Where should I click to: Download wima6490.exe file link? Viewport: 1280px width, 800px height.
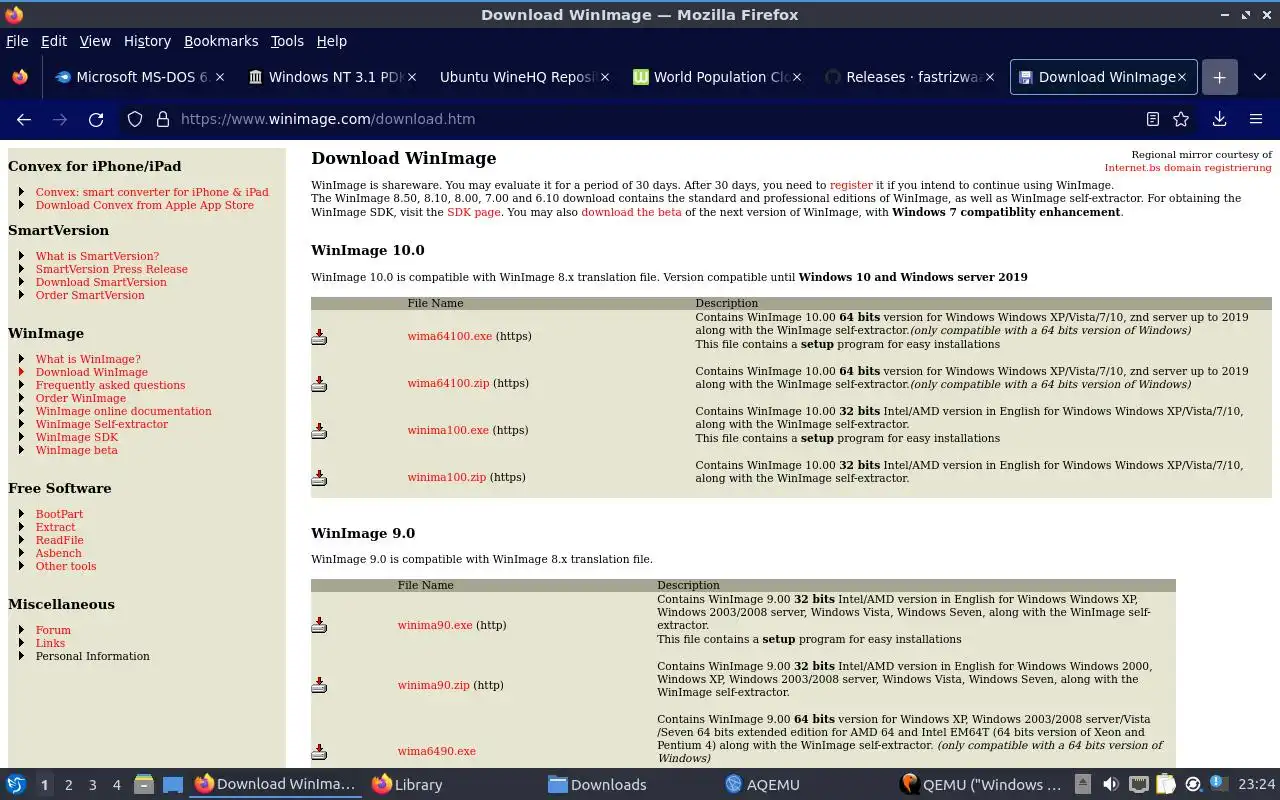click(x=437, y=751)
